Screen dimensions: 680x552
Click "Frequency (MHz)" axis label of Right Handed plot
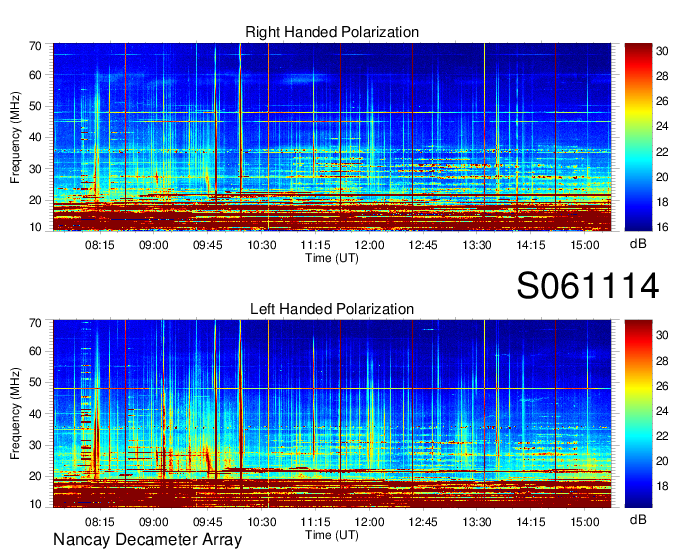[15, 137]
